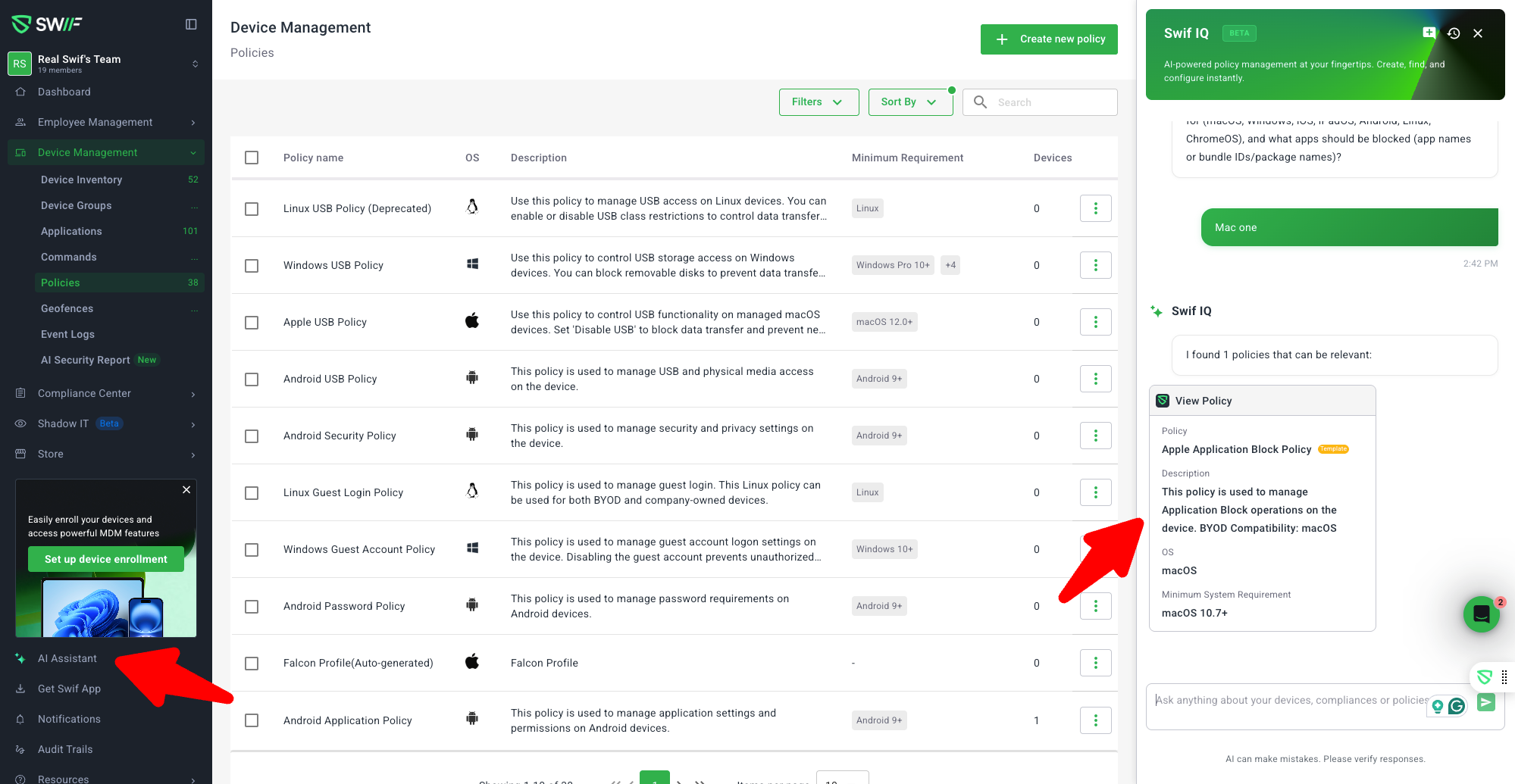Image resolution: width=1515 pixels, height=784 pixels.
Task: Send the Swif IQ message
Action: point(1486,702)
